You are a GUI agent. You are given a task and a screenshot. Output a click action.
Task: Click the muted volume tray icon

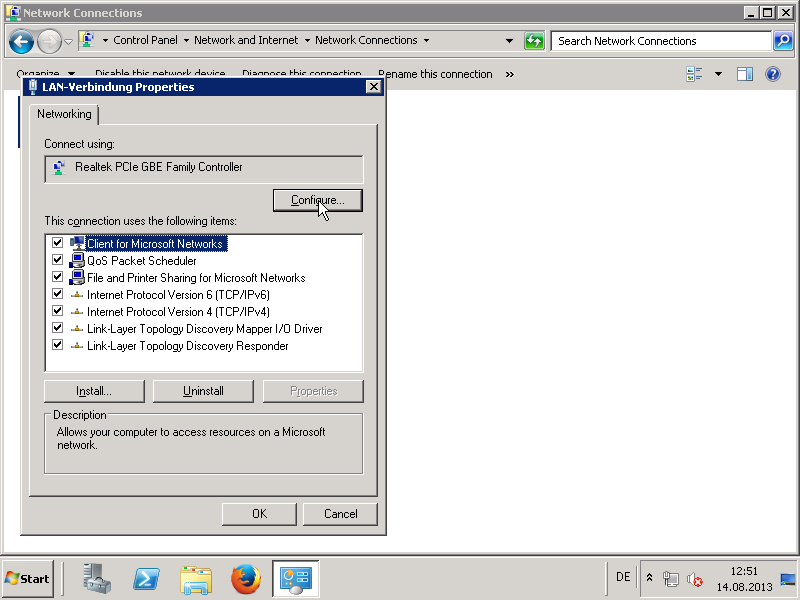click(694, 579)
